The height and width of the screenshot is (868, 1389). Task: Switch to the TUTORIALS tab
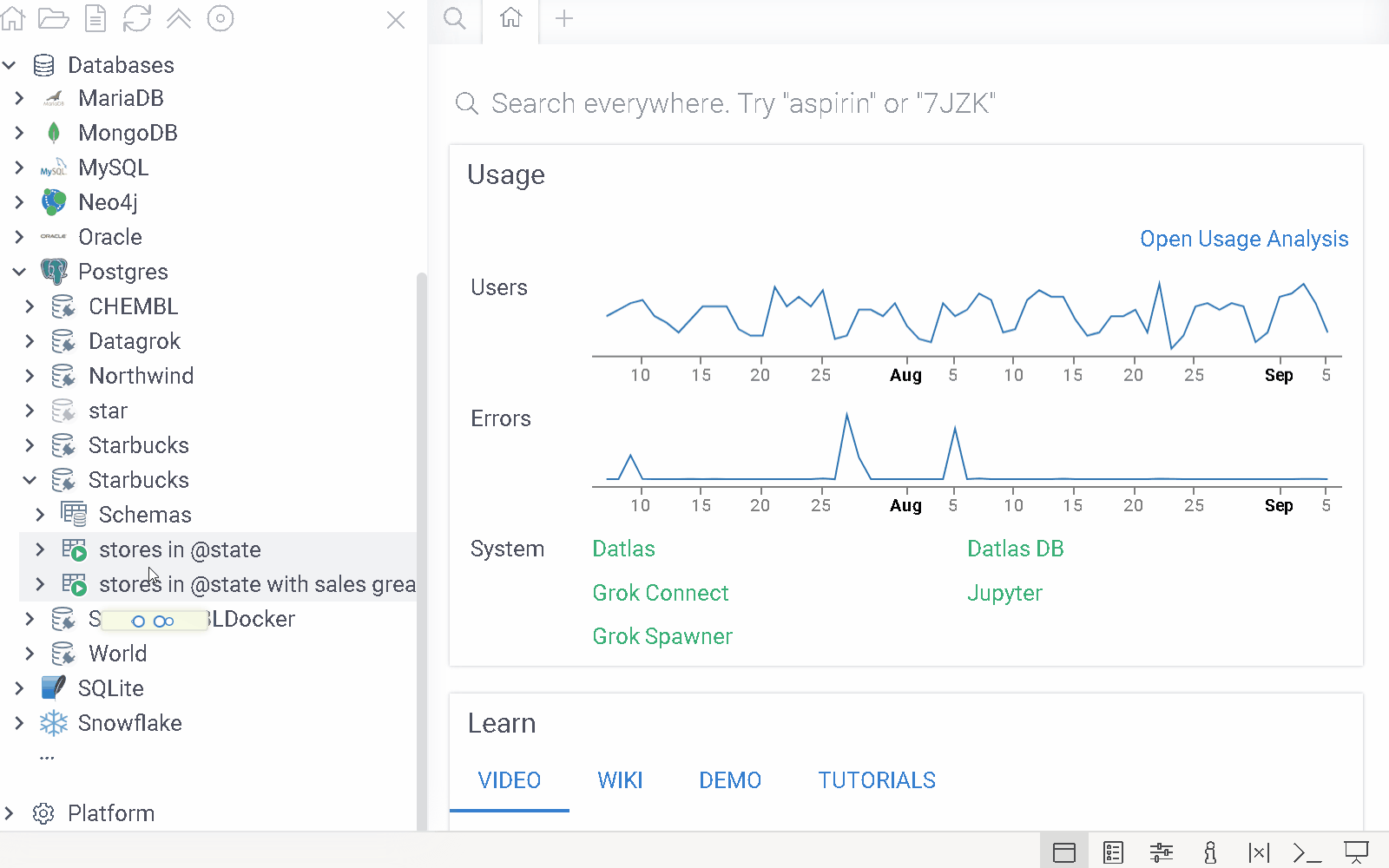(x=877, y=780)
